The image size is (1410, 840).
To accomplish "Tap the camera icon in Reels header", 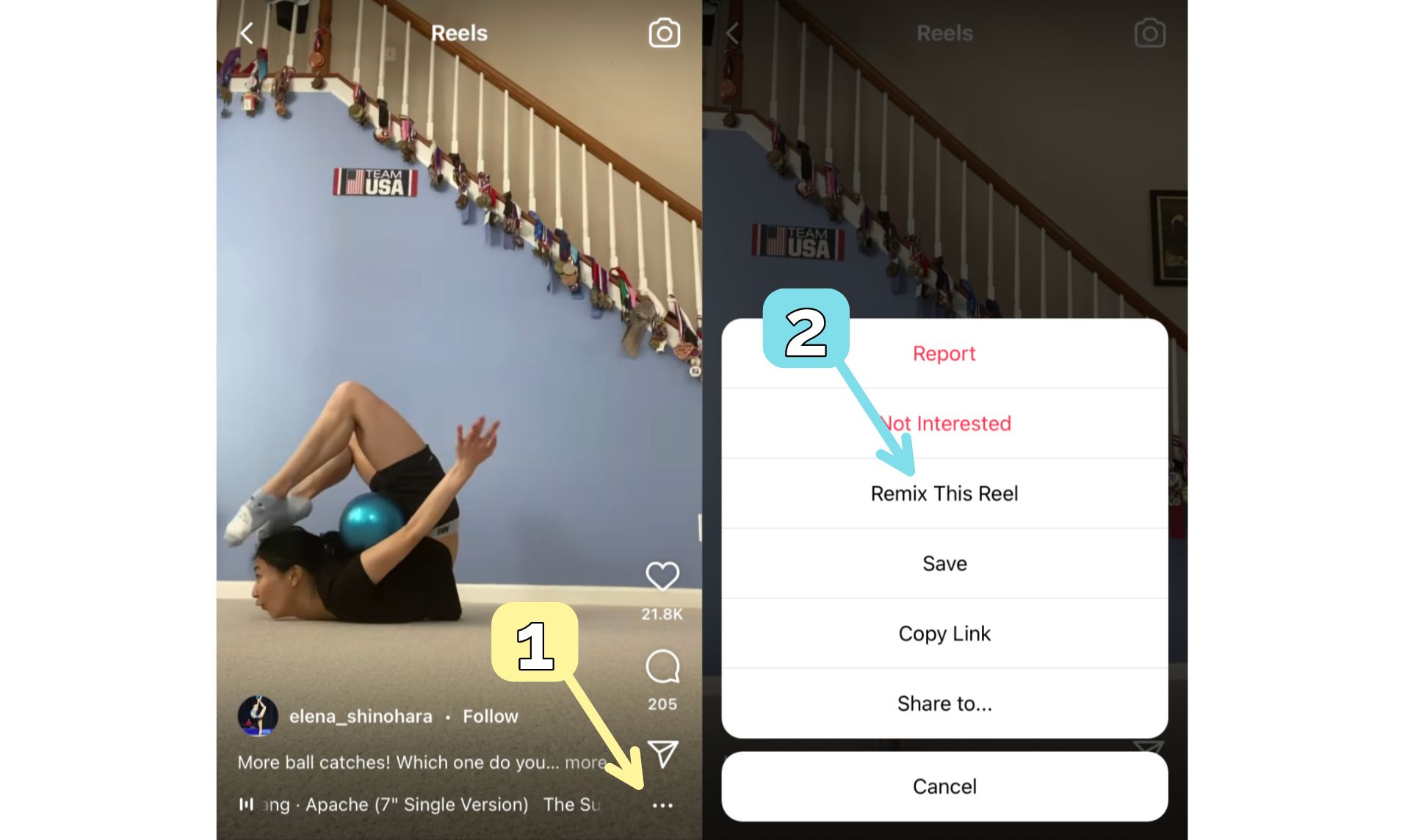I will (x=664, y=32).
